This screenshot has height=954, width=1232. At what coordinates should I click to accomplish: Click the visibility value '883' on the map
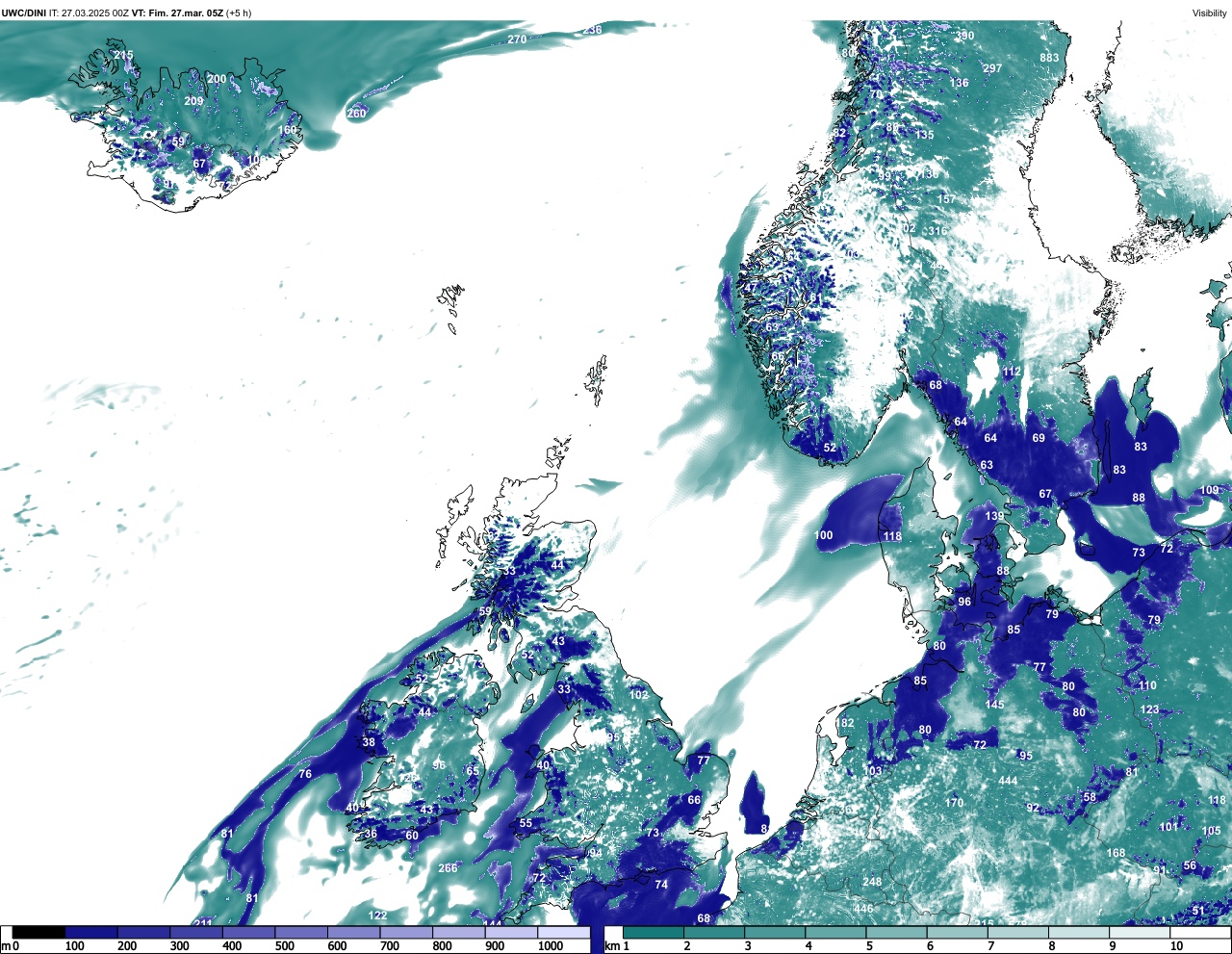(x=1049, y=58)
